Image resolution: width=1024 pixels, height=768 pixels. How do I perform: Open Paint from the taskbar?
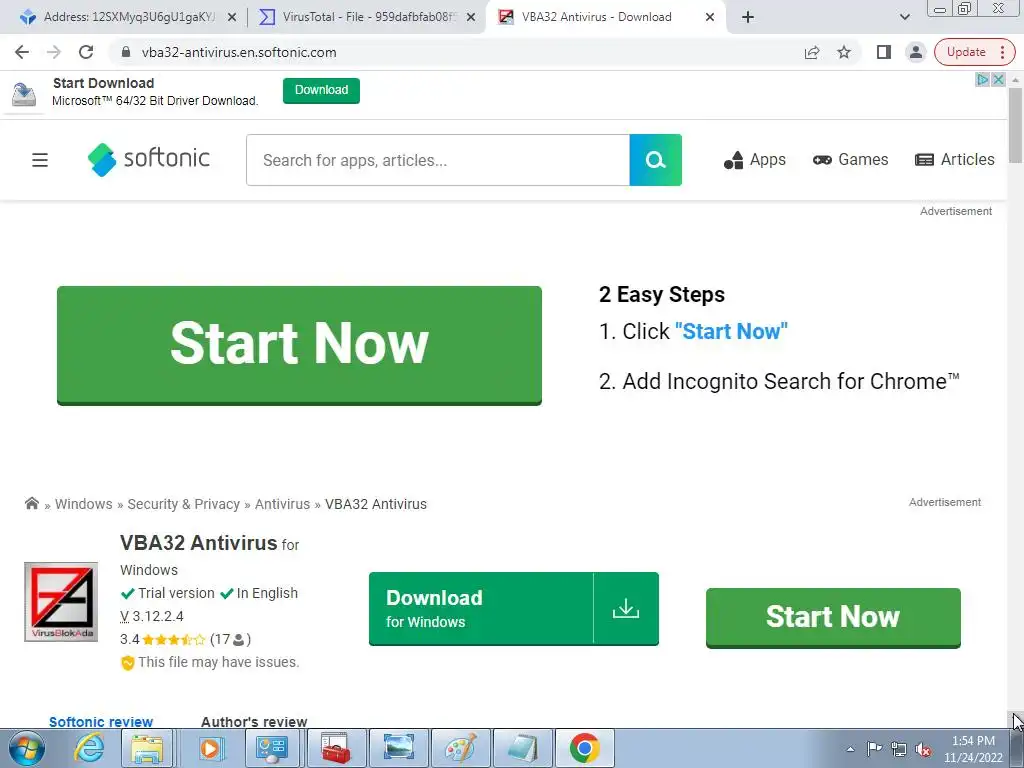460,748
